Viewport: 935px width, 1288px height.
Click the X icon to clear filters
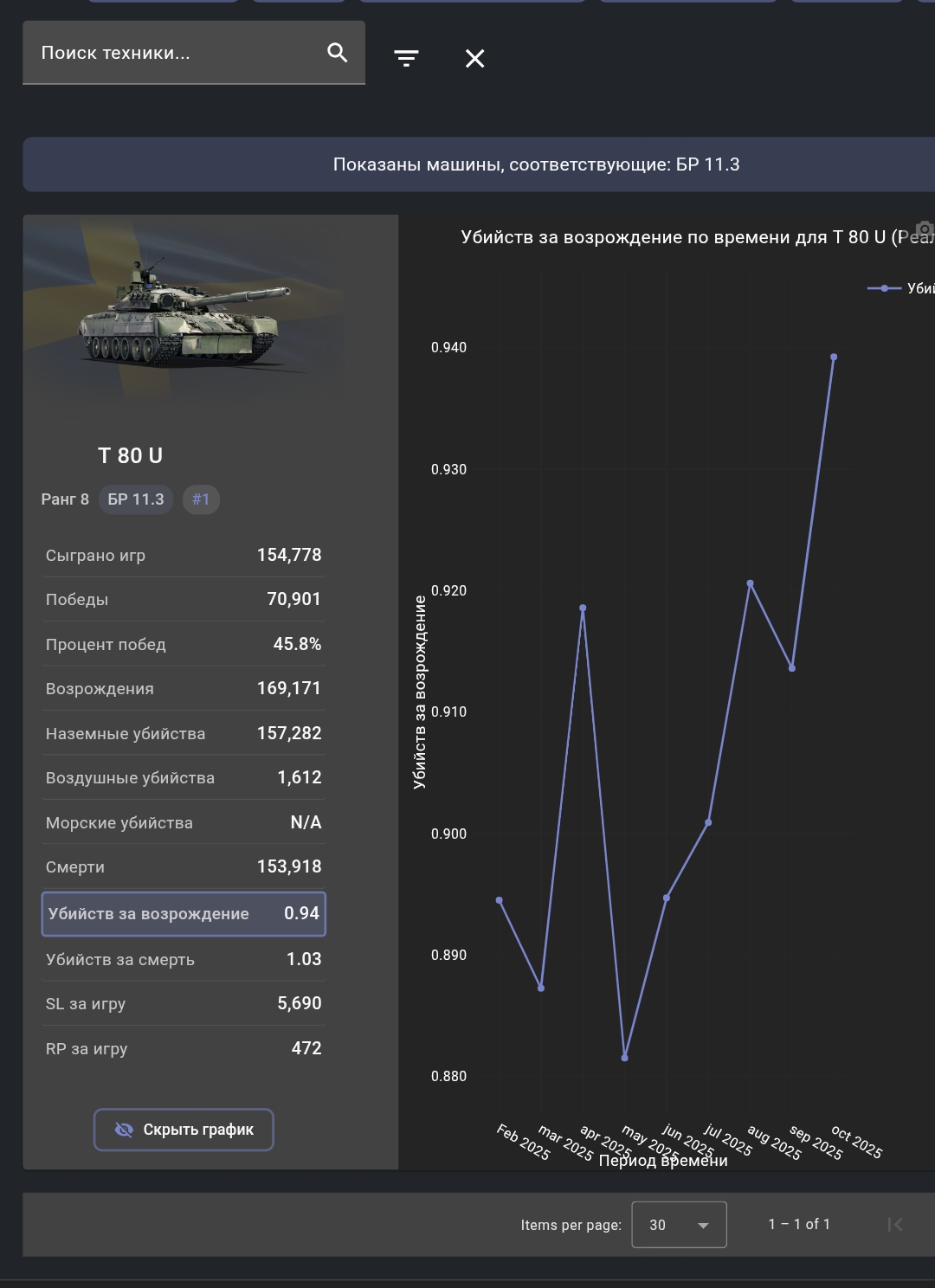(474, 58)
